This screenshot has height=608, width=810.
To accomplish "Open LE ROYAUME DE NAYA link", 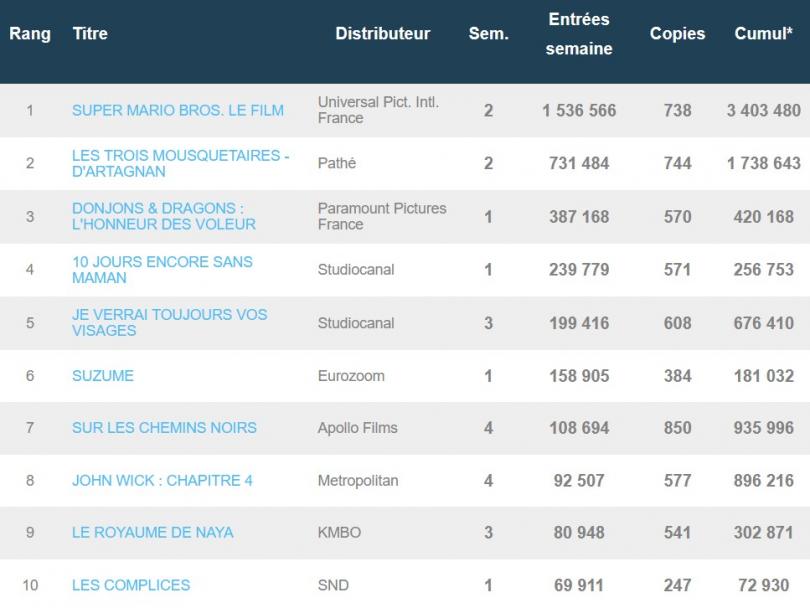I will coord(152,533).
